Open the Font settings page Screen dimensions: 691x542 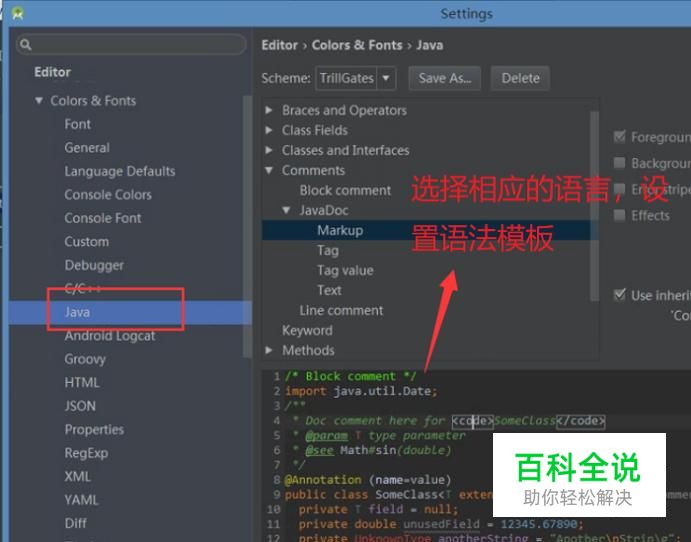[x=78, y=124]
